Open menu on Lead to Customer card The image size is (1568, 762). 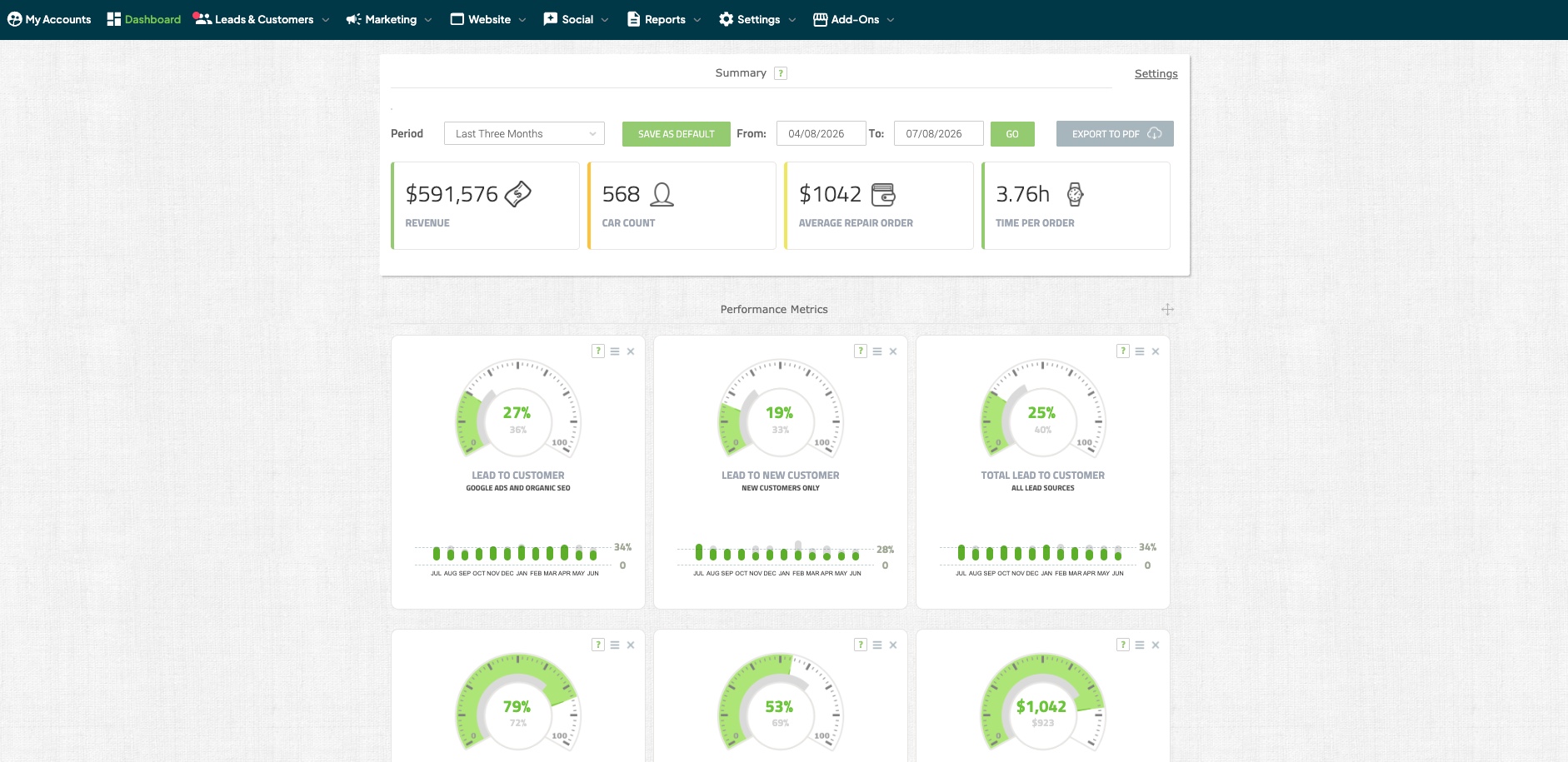pos(615,351)
